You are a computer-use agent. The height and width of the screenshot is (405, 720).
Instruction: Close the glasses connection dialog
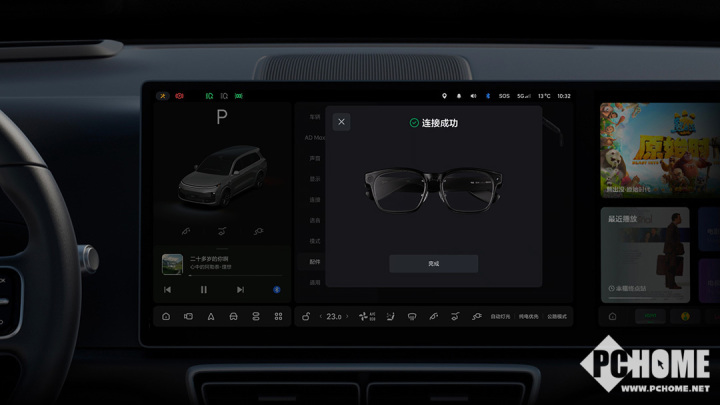(x=341, y=122)
